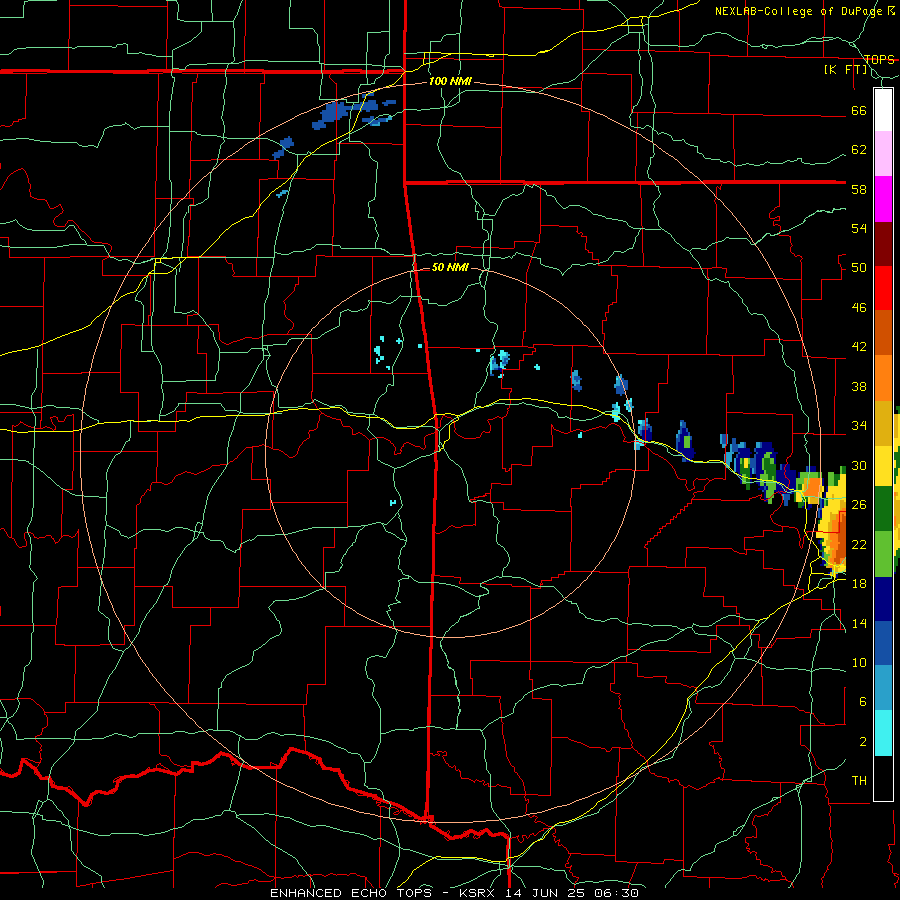Click the legend value 54

click(x=859, y=228)
